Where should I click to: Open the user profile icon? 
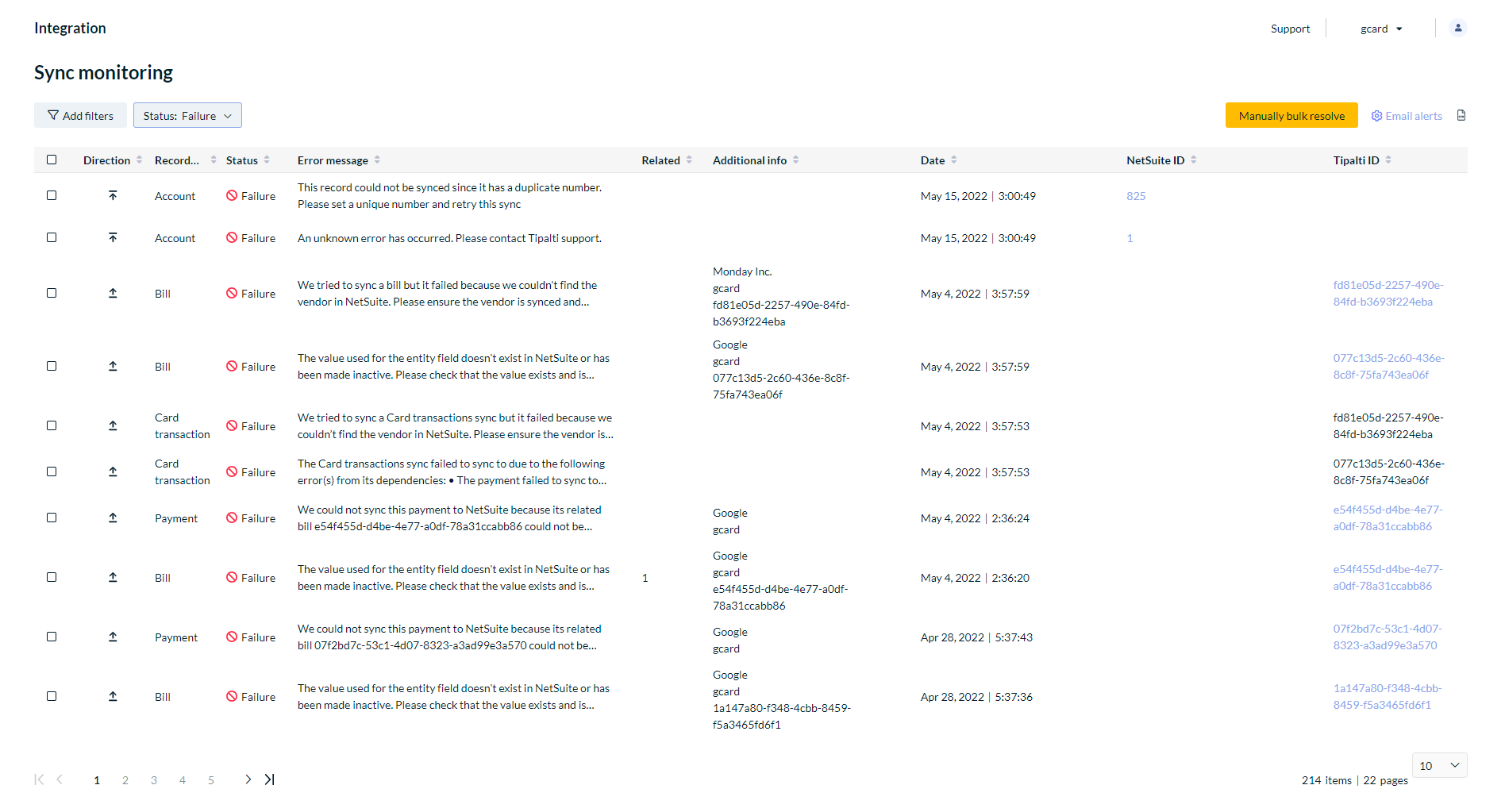pos(1457,28)
